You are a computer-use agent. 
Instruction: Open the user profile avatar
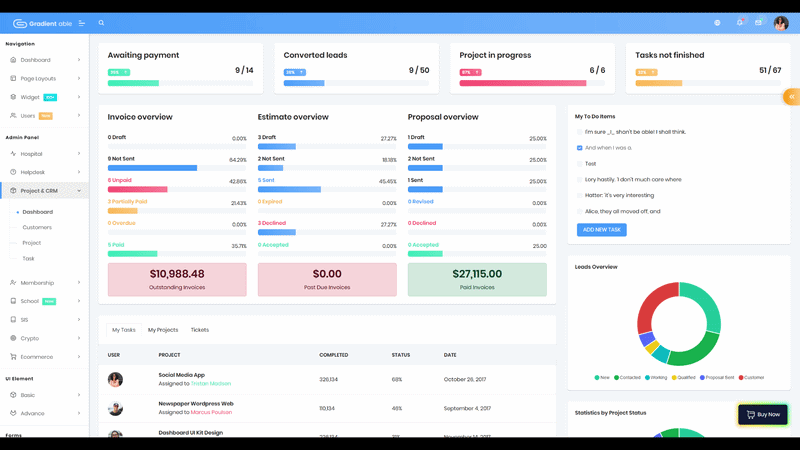coord(781,23)
